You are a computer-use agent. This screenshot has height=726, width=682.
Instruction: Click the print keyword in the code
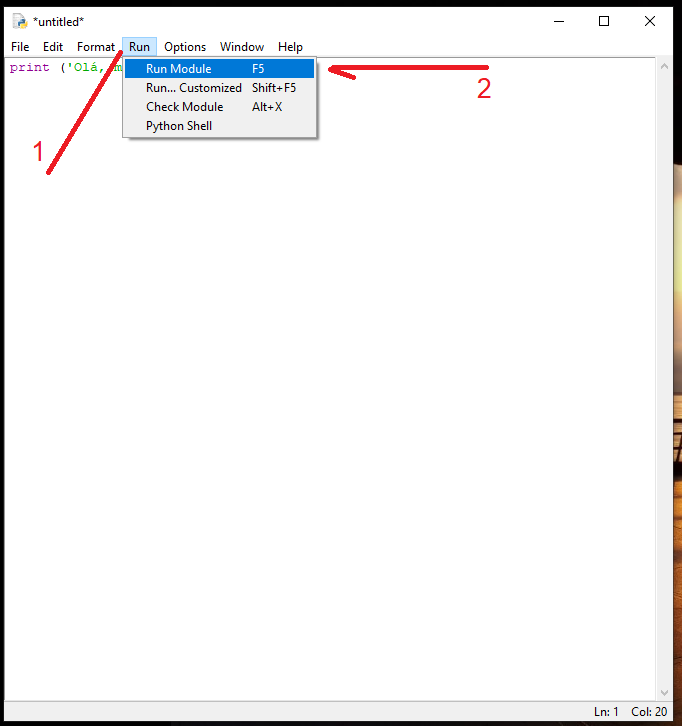[29, 68]
